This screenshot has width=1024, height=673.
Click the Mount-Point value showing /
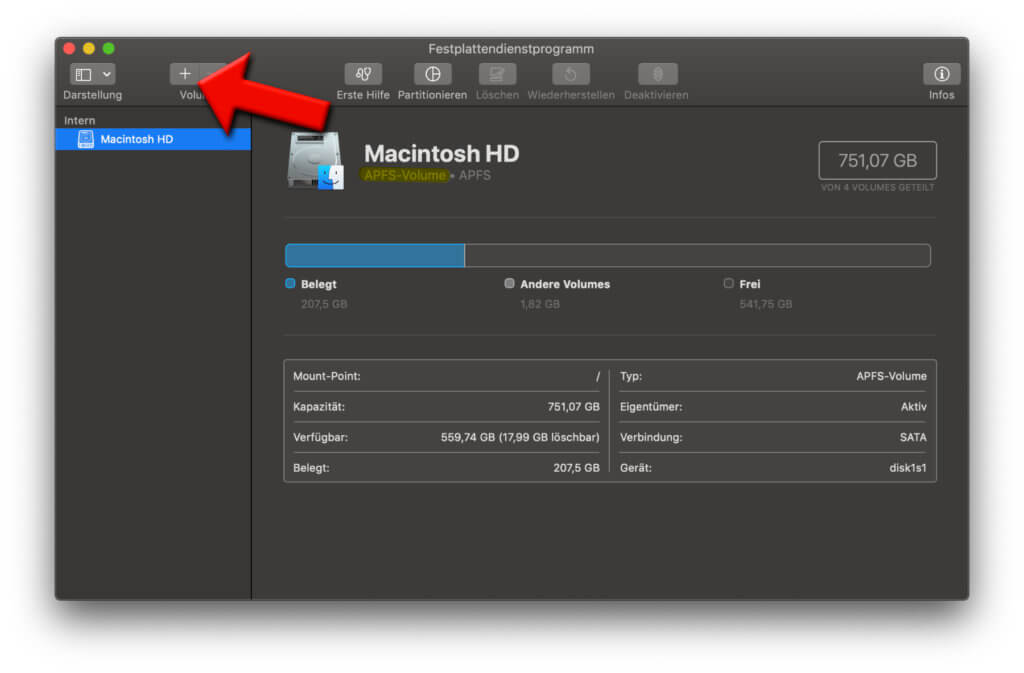point(598,376)
